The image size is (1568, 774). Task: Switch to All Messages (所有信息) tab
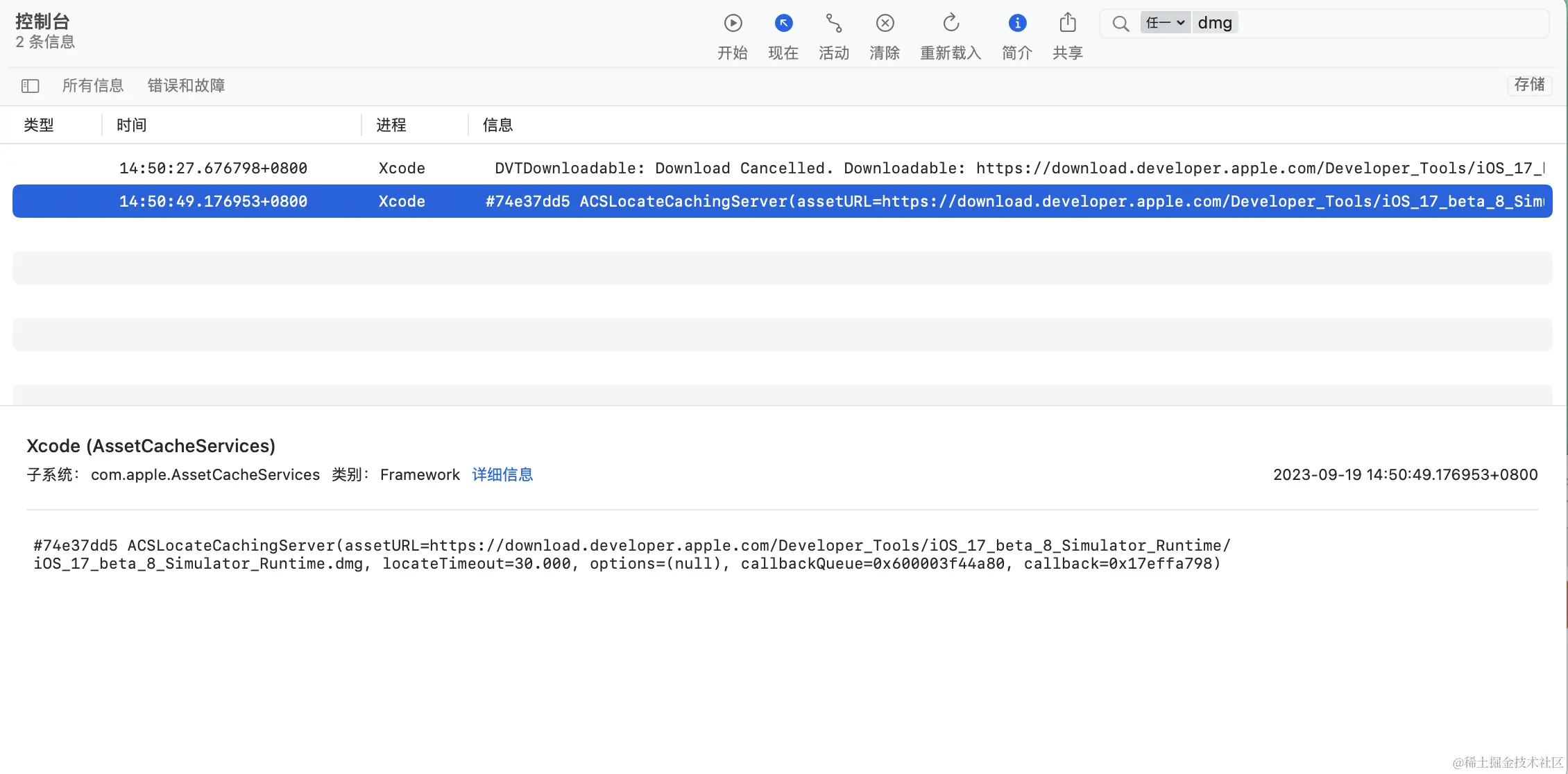93,85
